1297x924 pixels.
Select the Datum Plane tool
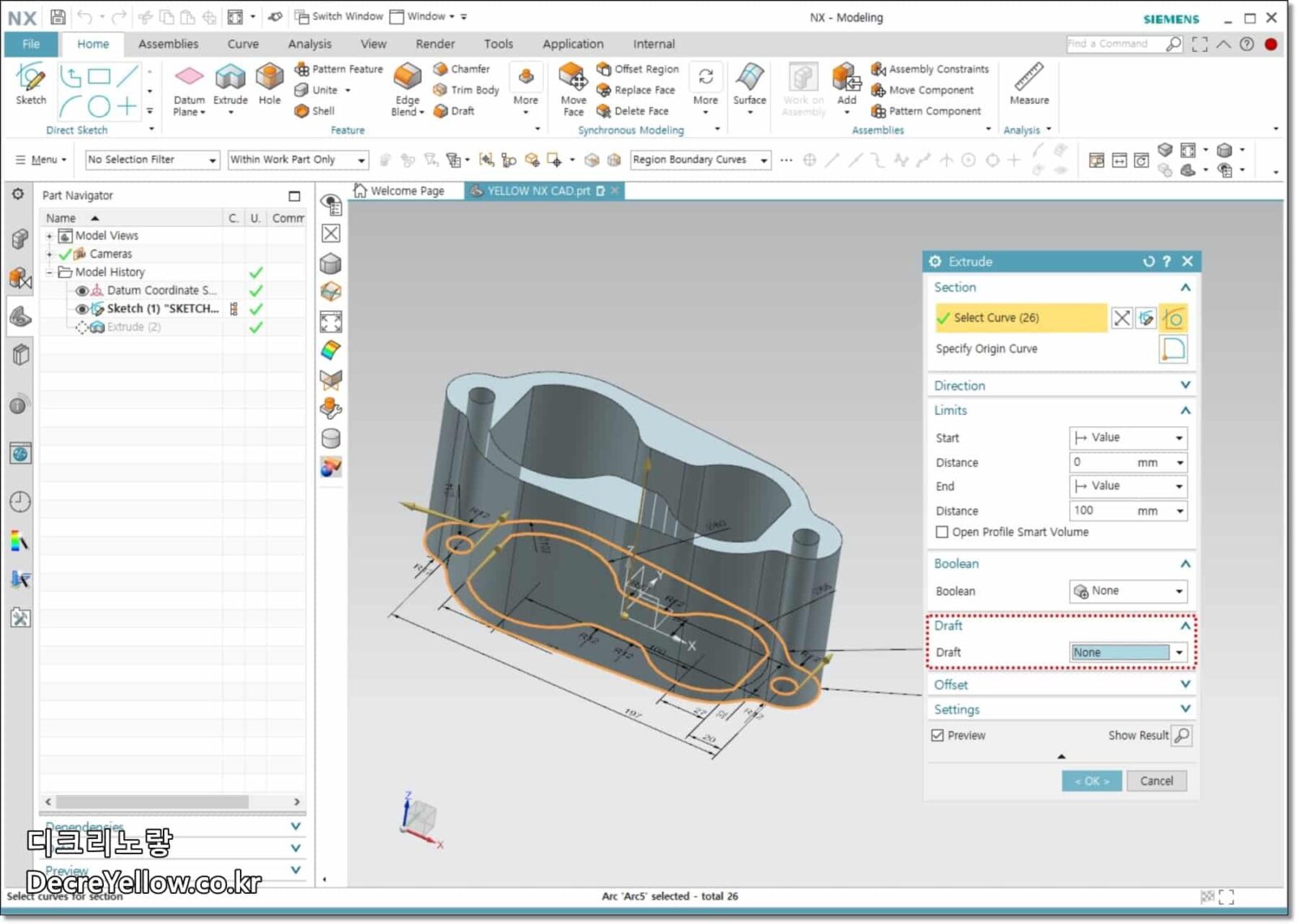tap(189, 90)
